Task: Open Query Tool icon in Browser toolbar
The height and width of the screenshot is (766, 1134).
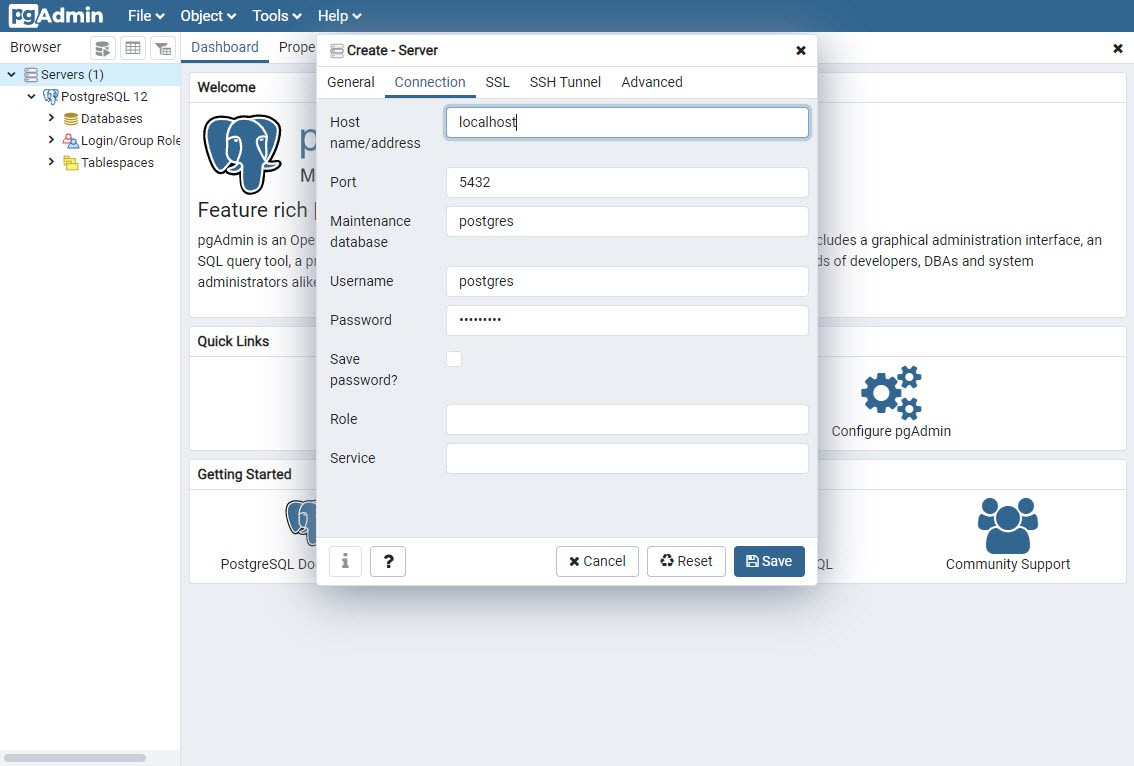Action: click(103, 48)
